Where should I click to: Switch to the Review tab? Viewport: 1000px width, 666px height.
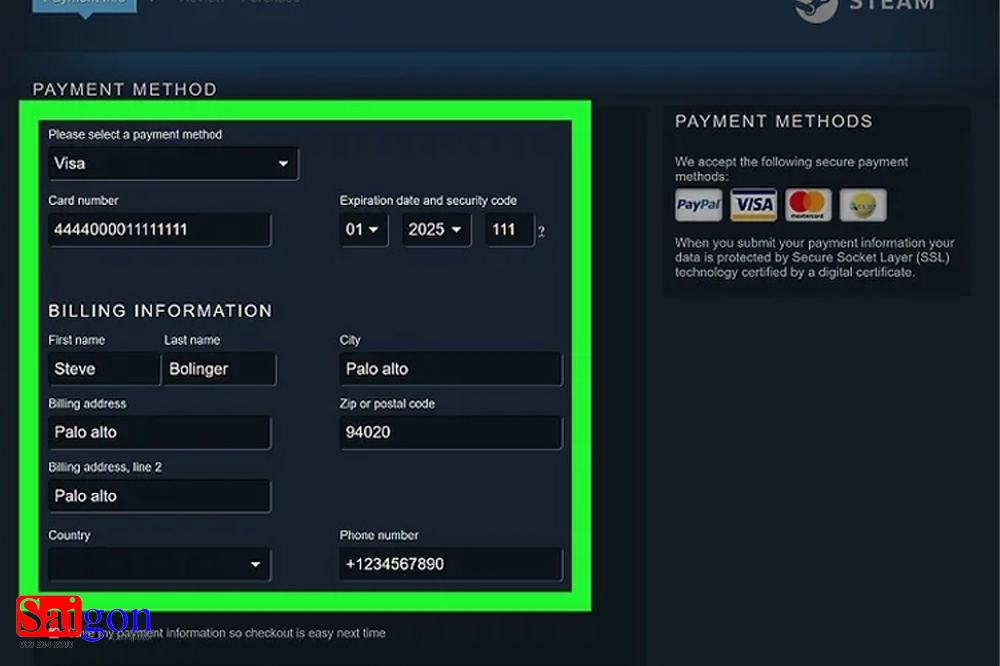(202, 2)
